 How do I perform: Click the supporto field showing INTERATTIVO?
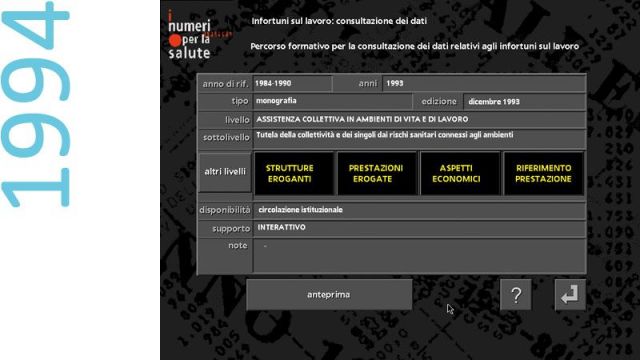pyautogui.click(x=419, y=228)
